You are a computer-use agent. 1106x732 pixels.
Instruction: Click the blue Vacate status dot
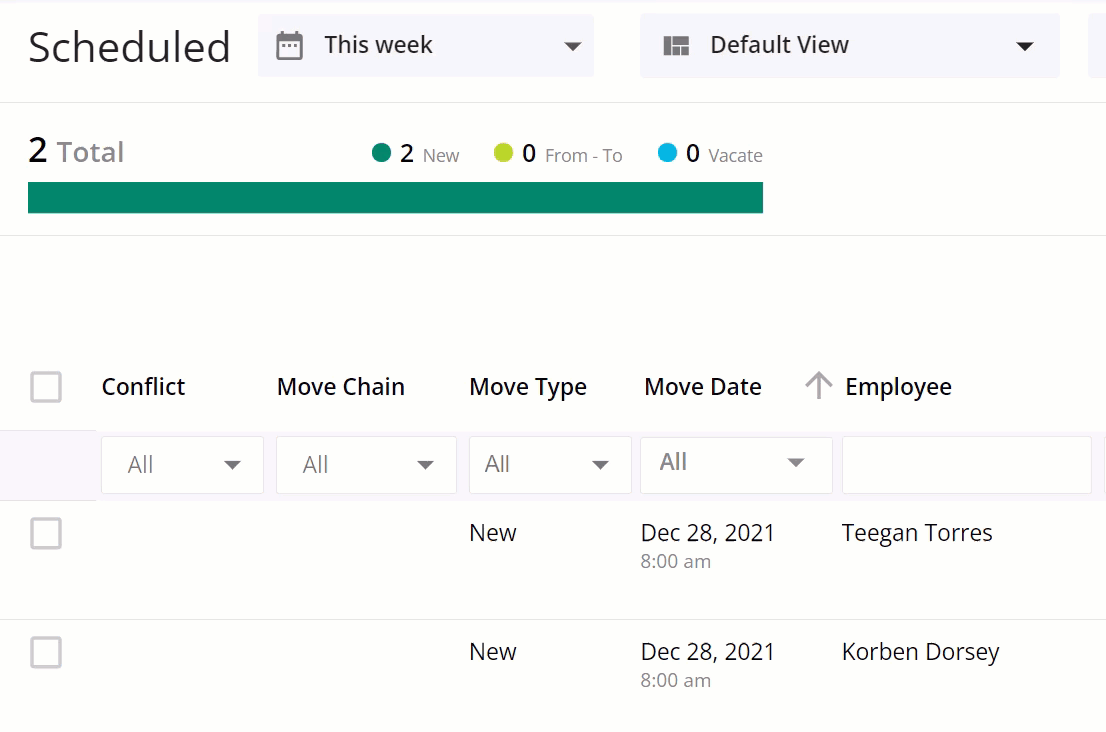coord(668,153)
